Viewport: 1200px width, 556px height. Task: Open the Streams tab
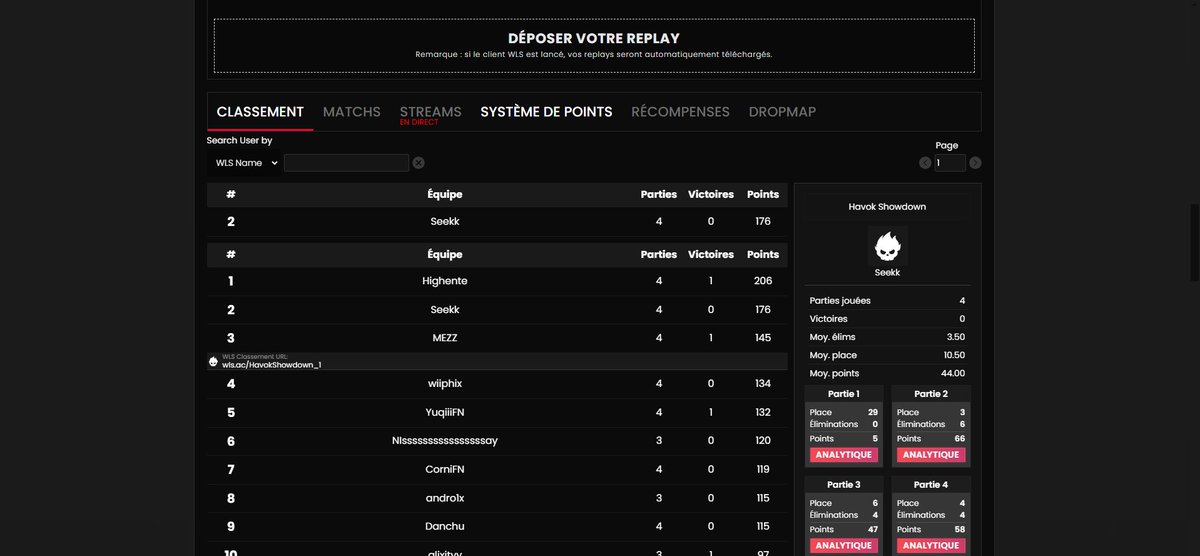(x=430, y=113)
